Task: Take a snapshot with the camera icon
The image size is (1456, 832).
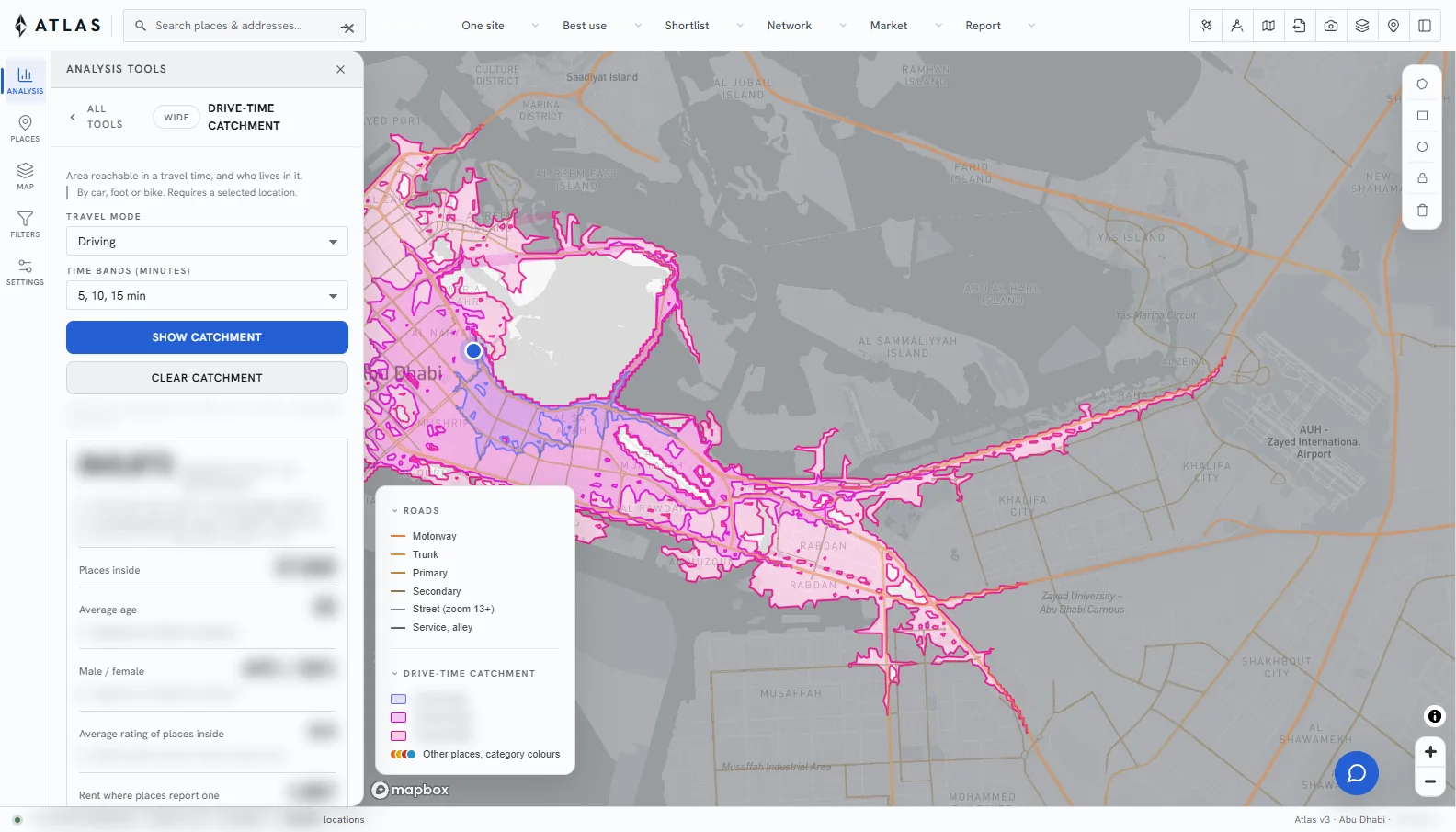Action: click(1331, 26)
